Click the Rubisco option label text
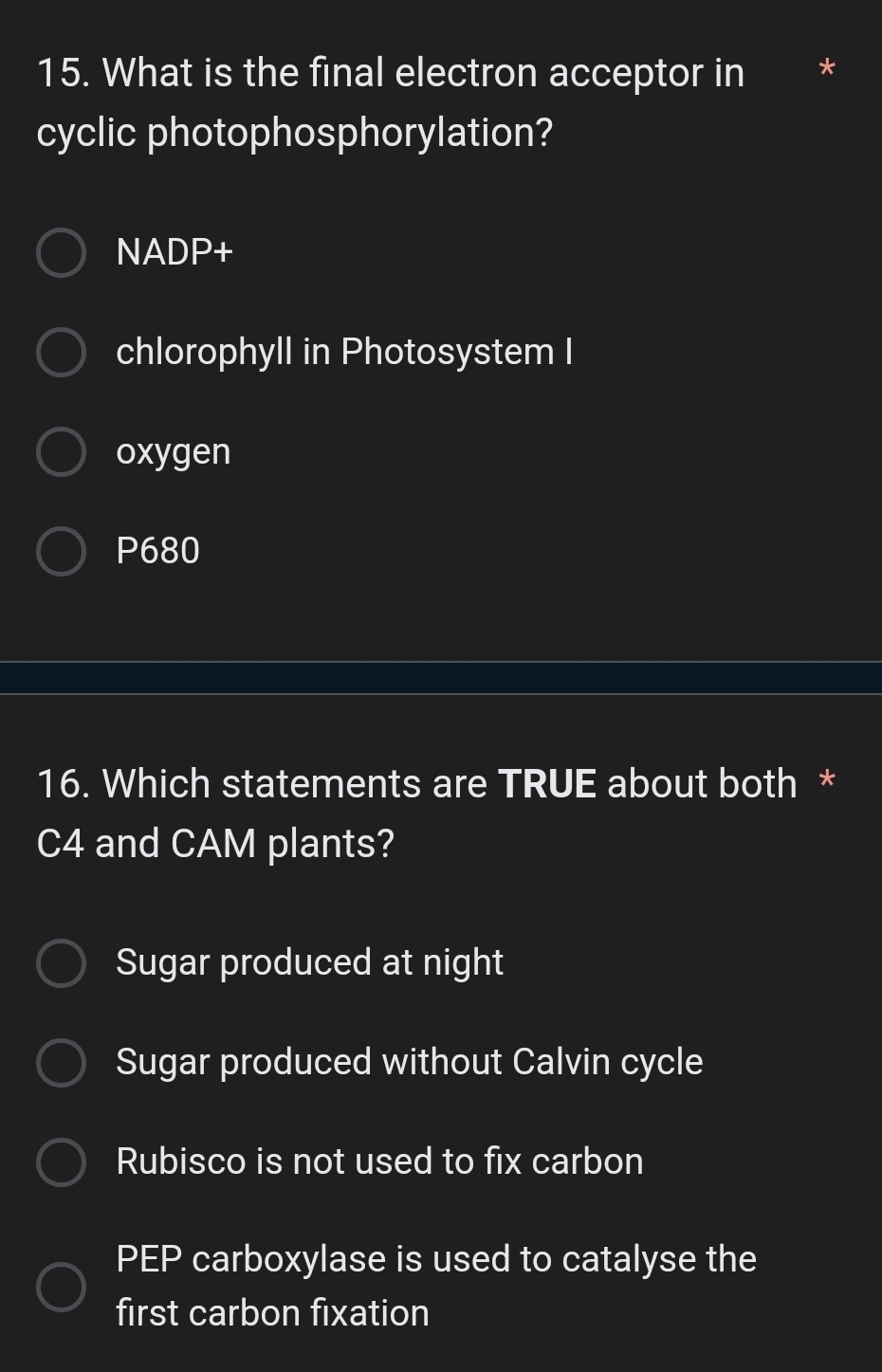 coord(379,1162)
